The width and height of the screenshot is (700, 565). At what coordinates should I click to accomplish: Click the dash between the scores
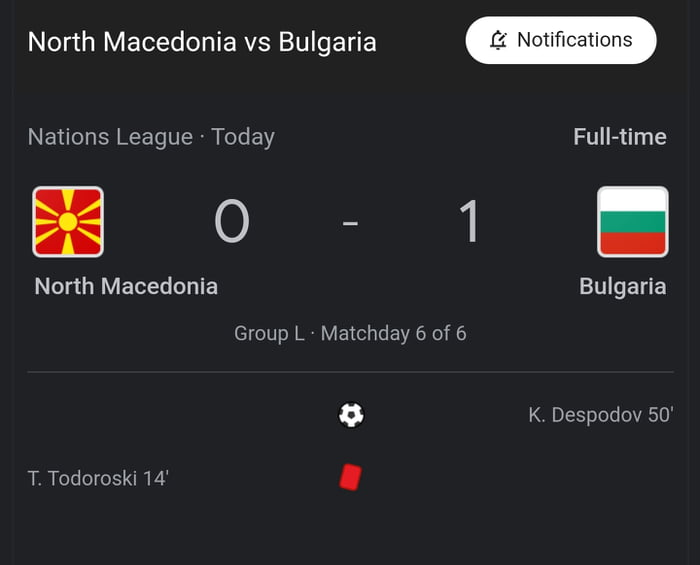point(350,223)
